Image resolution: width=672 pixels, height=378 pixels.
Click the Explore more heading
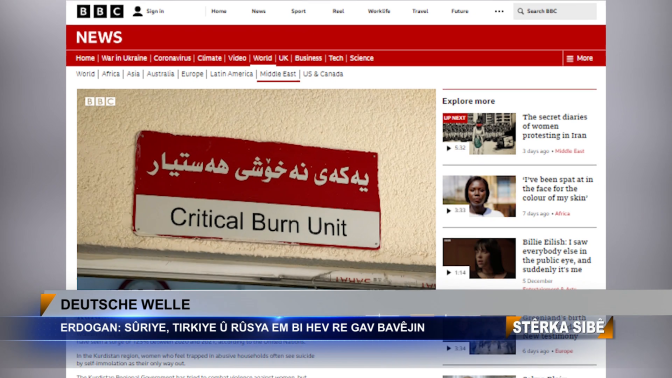(x=468, y=101)
